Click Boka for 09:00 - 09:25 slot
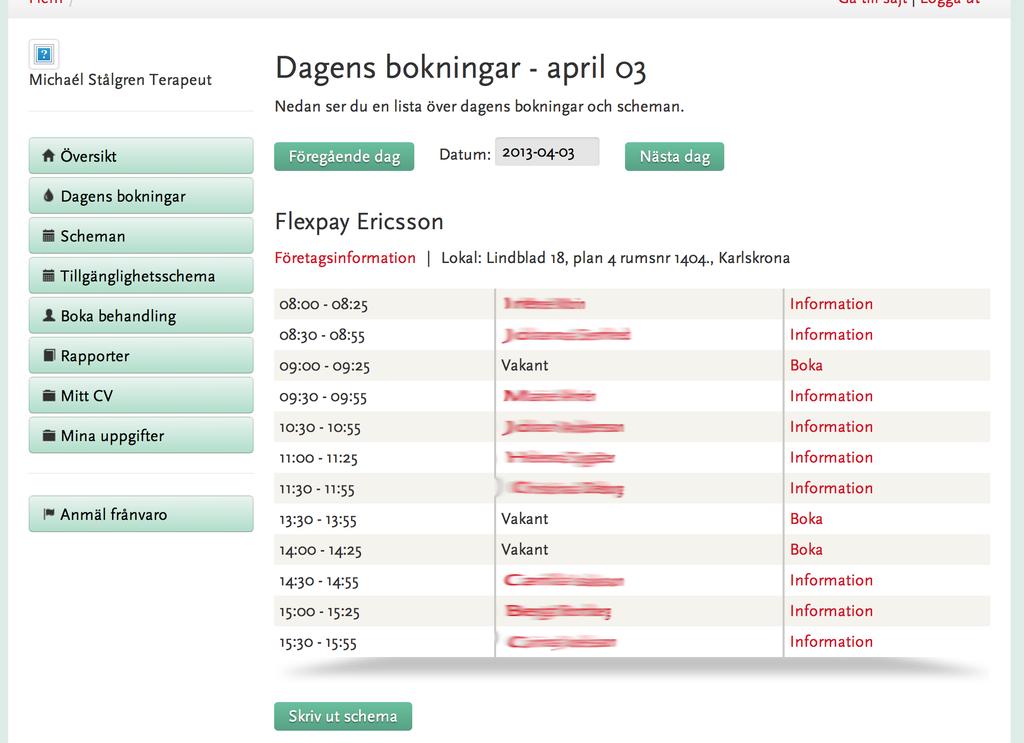The image size is (1024, 743). coord(807,365)
